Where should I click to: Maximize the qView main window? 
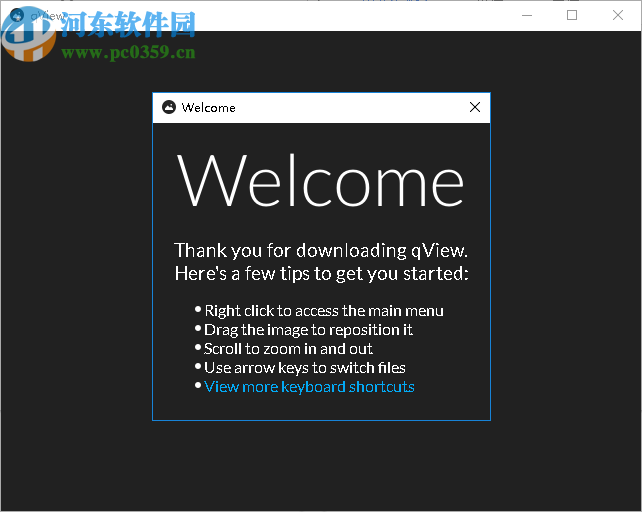click(x=572, y=16)
